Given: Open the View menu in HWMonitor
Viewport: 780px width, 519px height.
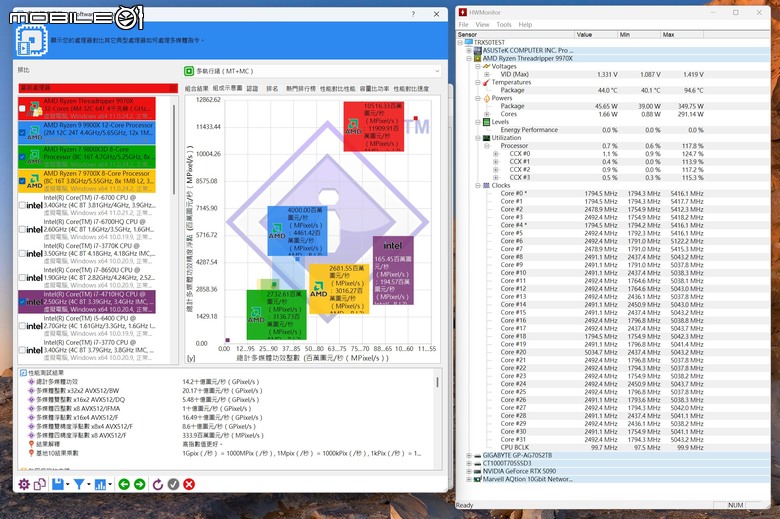Looking at the screenshot, I should (483, 24).
